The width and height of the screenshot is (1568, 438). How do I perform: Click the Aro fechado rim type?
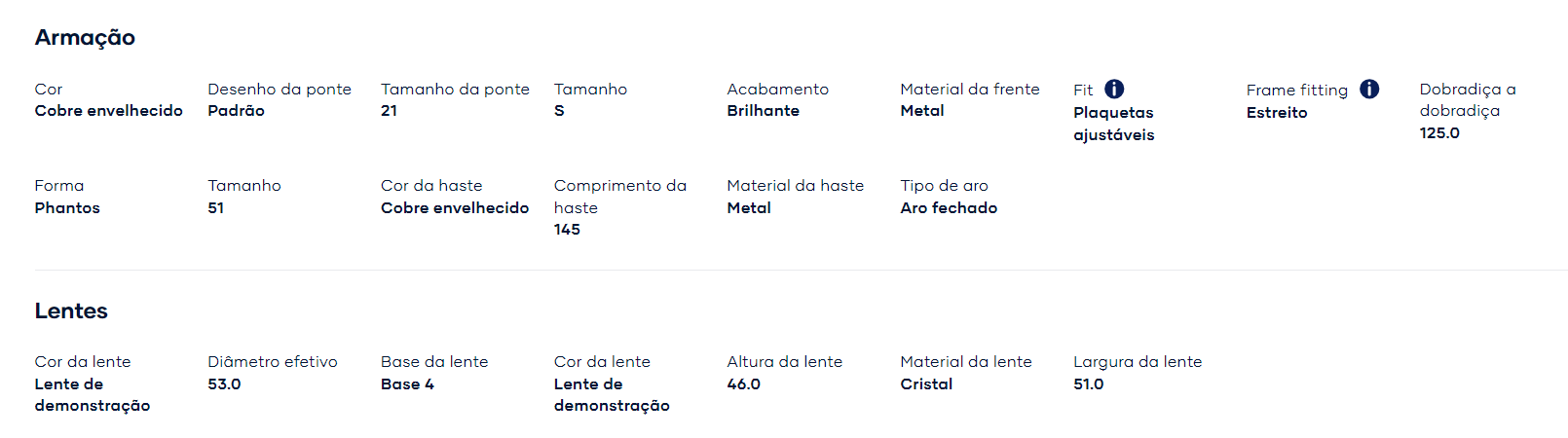(x=949, y=208)
